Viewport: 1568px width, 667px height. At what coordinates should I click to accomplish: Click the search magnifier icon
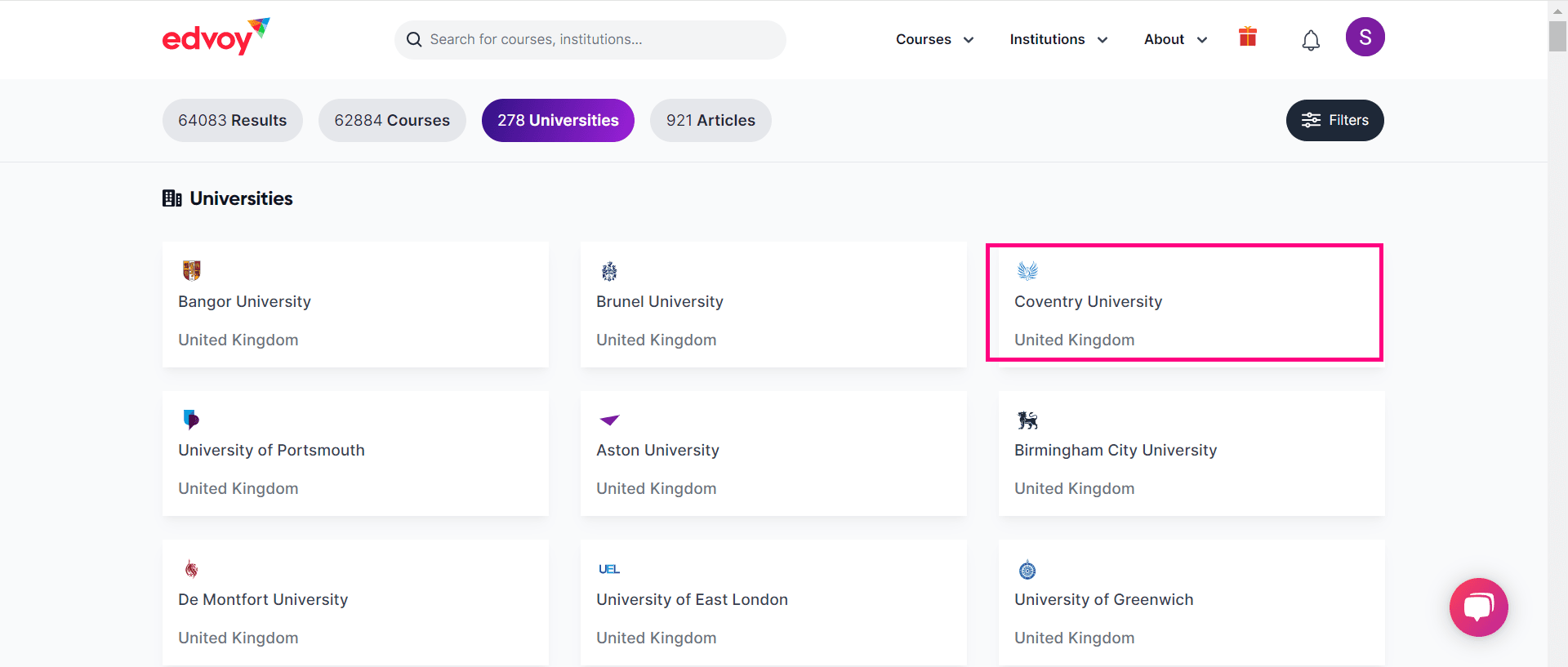[x=414, y=39]
